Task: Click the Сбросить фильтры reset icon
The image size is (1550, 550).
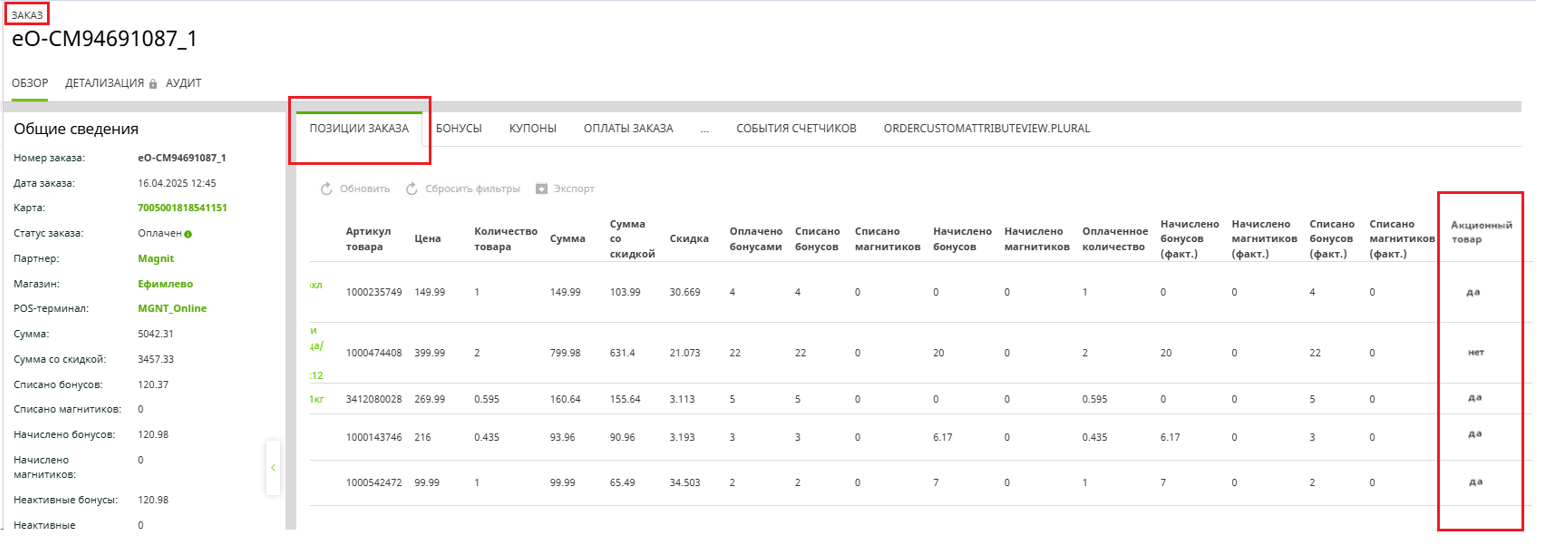Action: [411, 189]
